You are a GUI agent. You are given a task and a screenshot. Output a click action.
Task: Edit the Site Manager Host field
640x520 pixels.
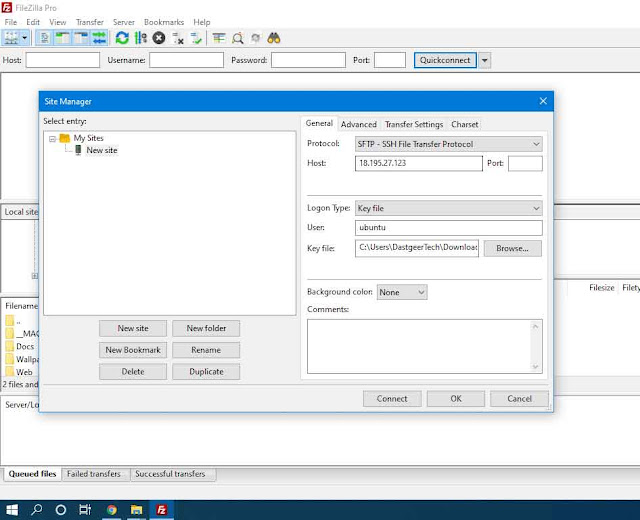pos(418,163)
